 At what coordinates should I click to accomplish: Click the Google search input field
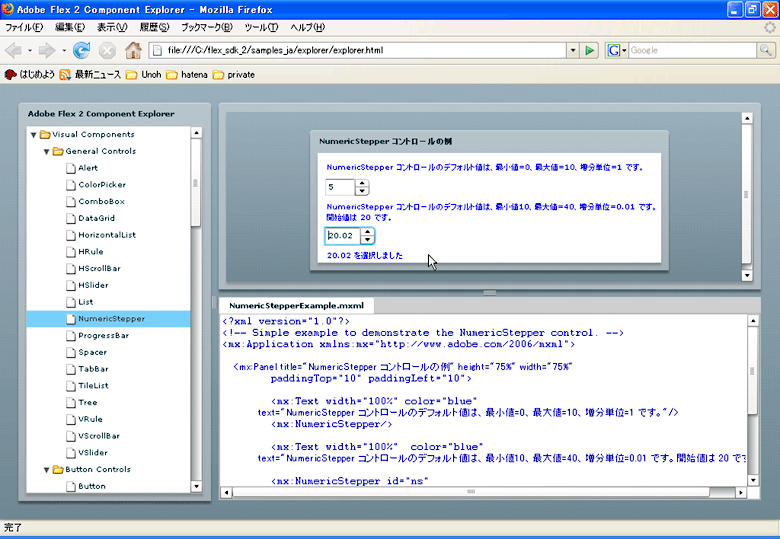(x=692, y=50)
